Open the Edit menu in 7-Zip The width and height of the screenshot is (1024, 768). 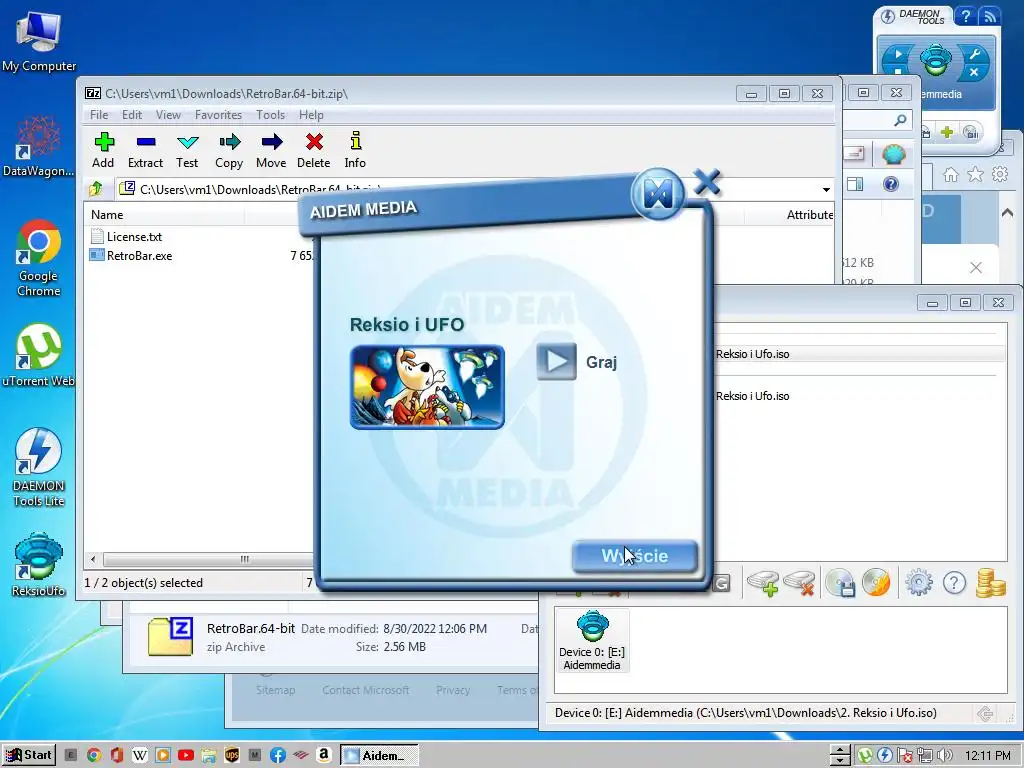[x=131, y=115]
